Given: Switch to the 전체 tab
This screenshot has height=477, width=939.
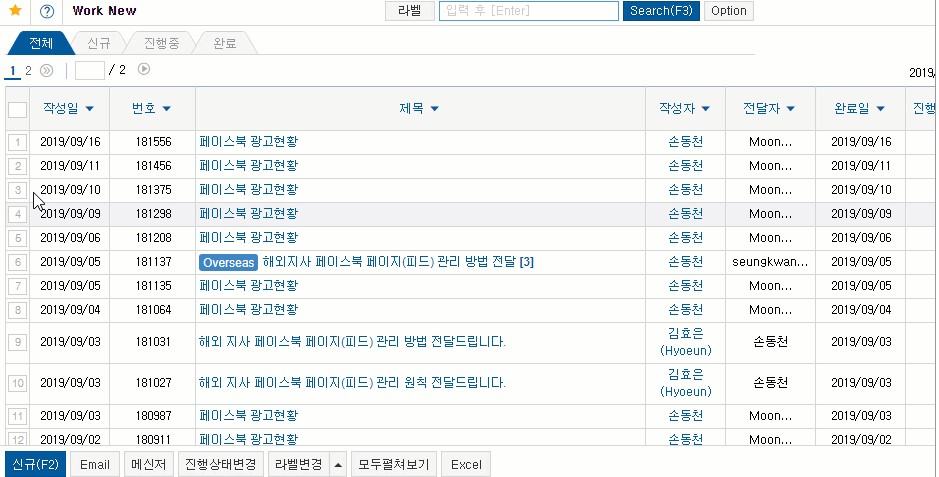Looking at the screenshot, I should pos(41,43).
